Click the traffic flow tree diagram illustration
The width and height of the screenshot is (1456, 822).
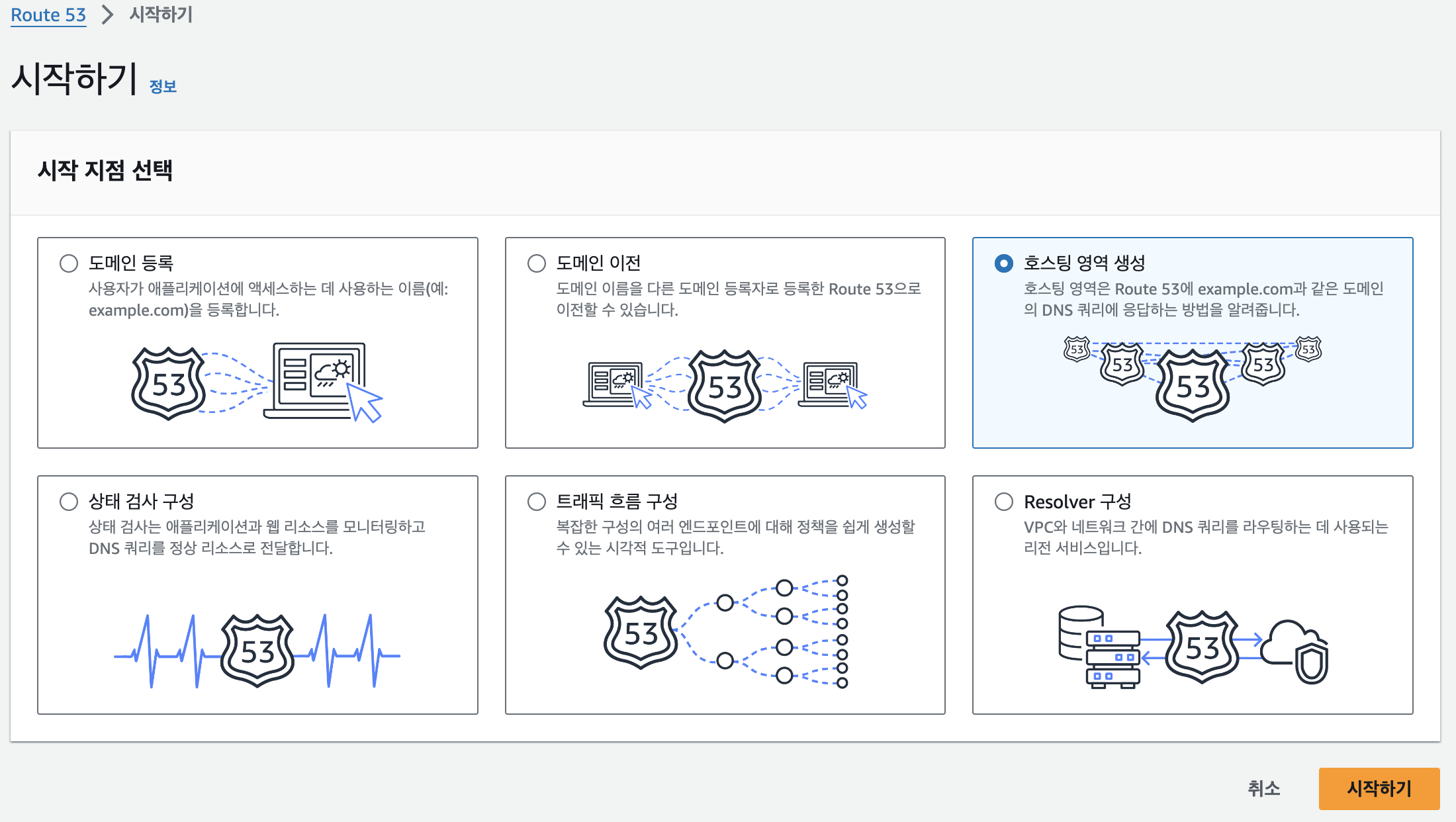(x=725, y=632)
